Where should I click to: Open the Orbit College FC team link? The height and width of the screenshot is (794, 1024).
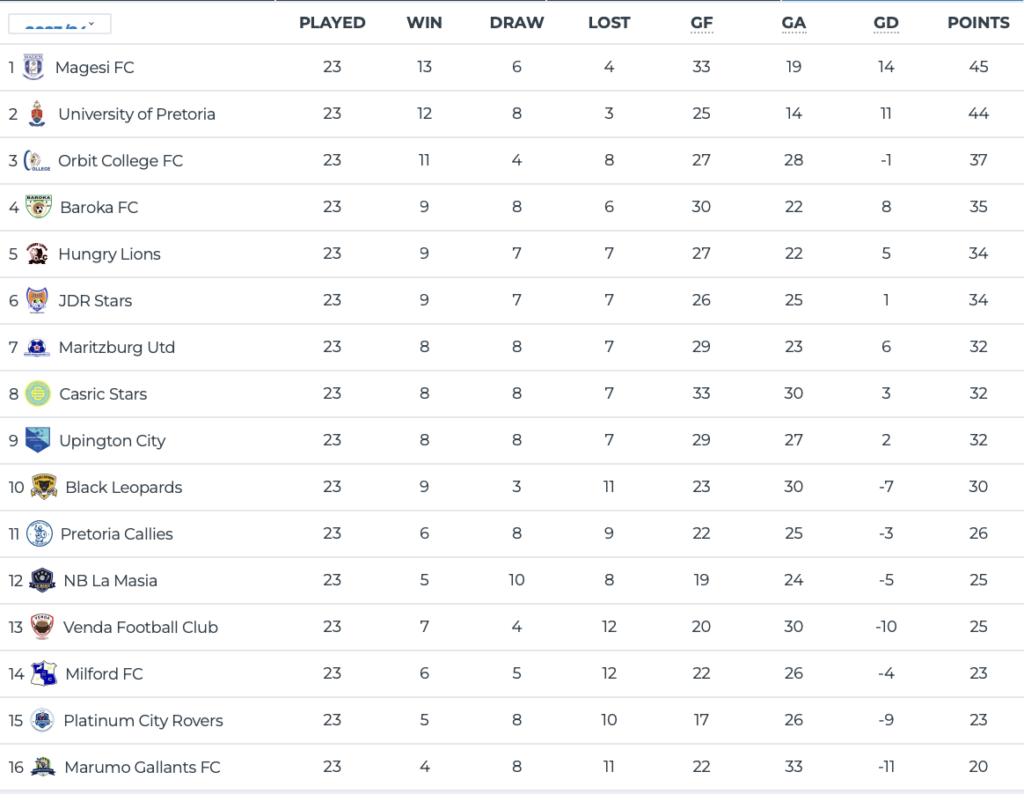(120, 161)
